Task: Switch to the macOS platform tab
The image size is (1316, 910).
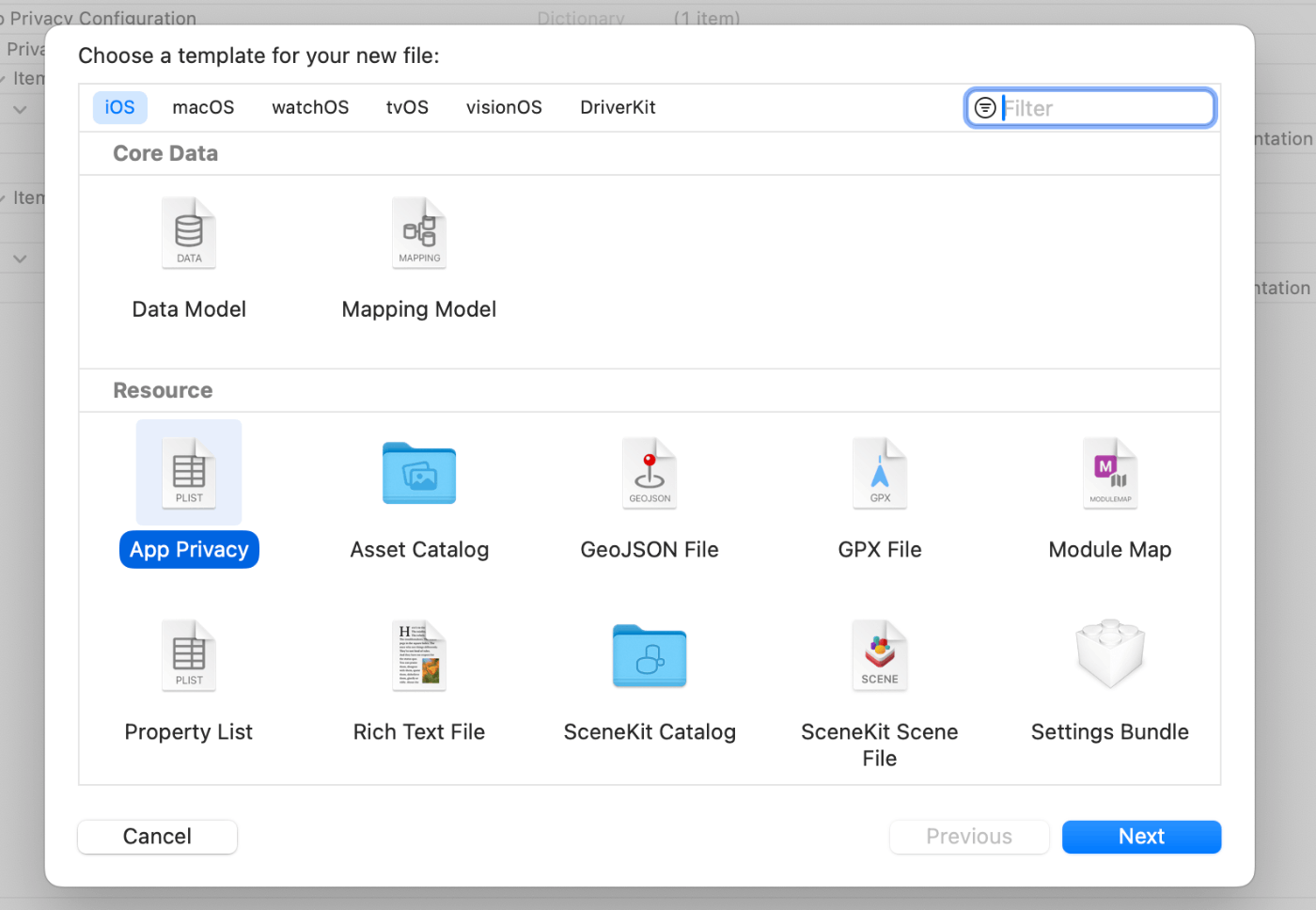Action: 203,107
